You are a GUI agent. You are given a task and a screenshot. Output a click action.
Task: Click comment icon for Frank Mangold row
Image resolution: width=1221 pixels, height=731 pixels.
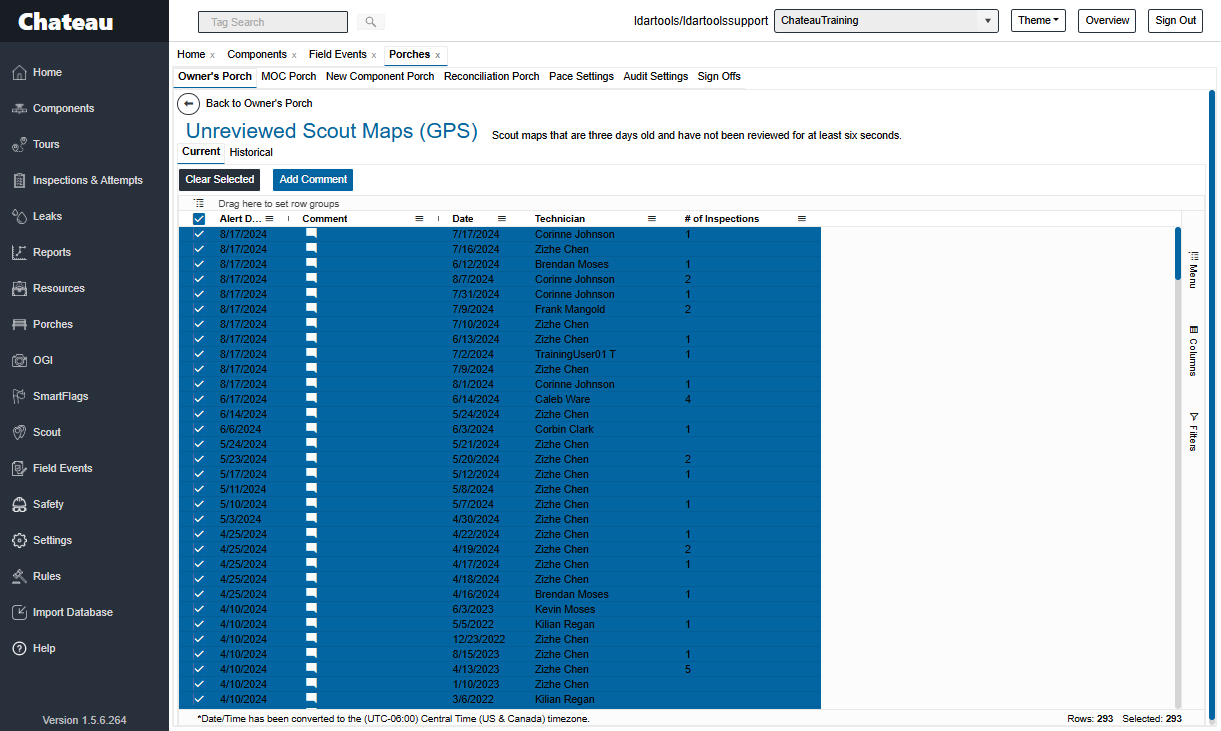[x=311, y=309]
